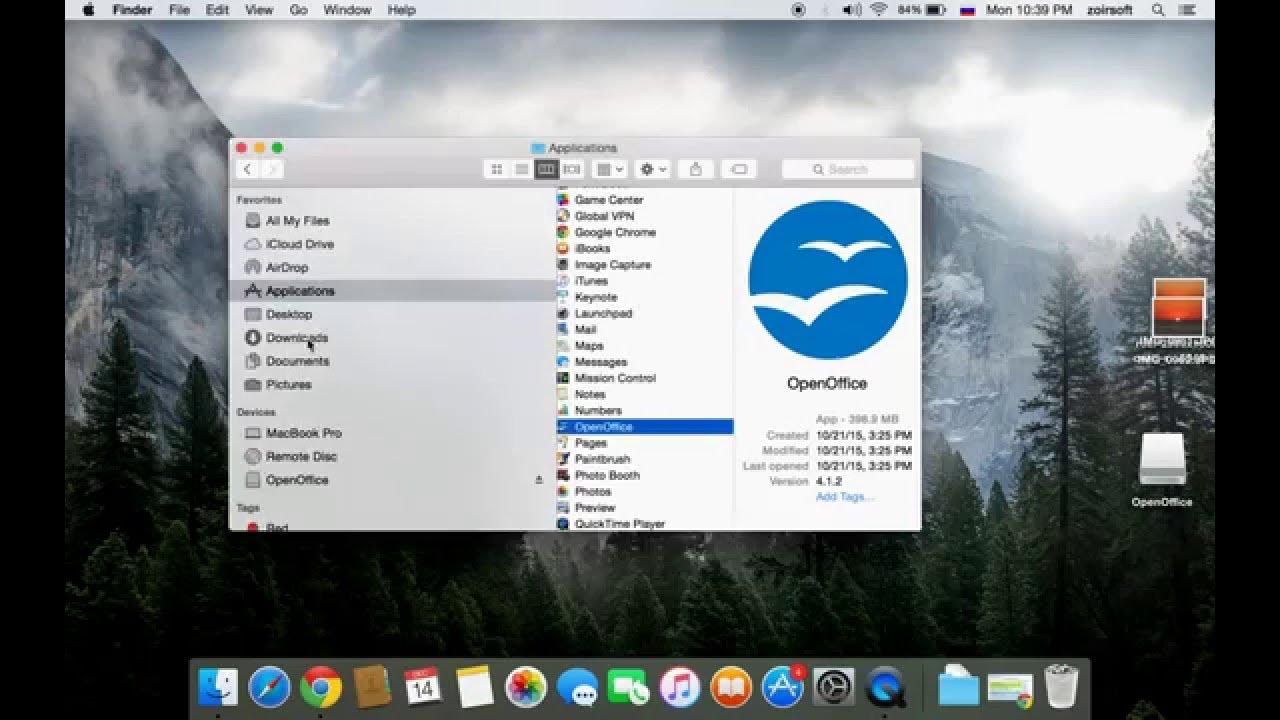Switch Finder to Cover Flow view
Viewport: 1280px width, 720px height.
[x=571, y=170]
